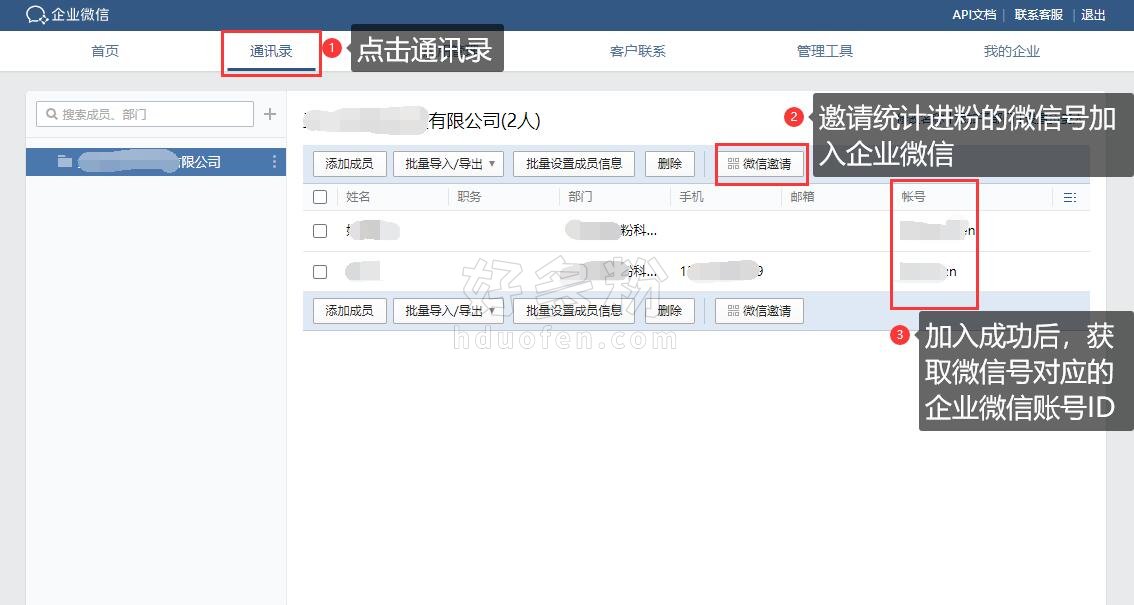1134x605 pixels.
Task: Check the first member row checkbox
Action: coord(320,231)
